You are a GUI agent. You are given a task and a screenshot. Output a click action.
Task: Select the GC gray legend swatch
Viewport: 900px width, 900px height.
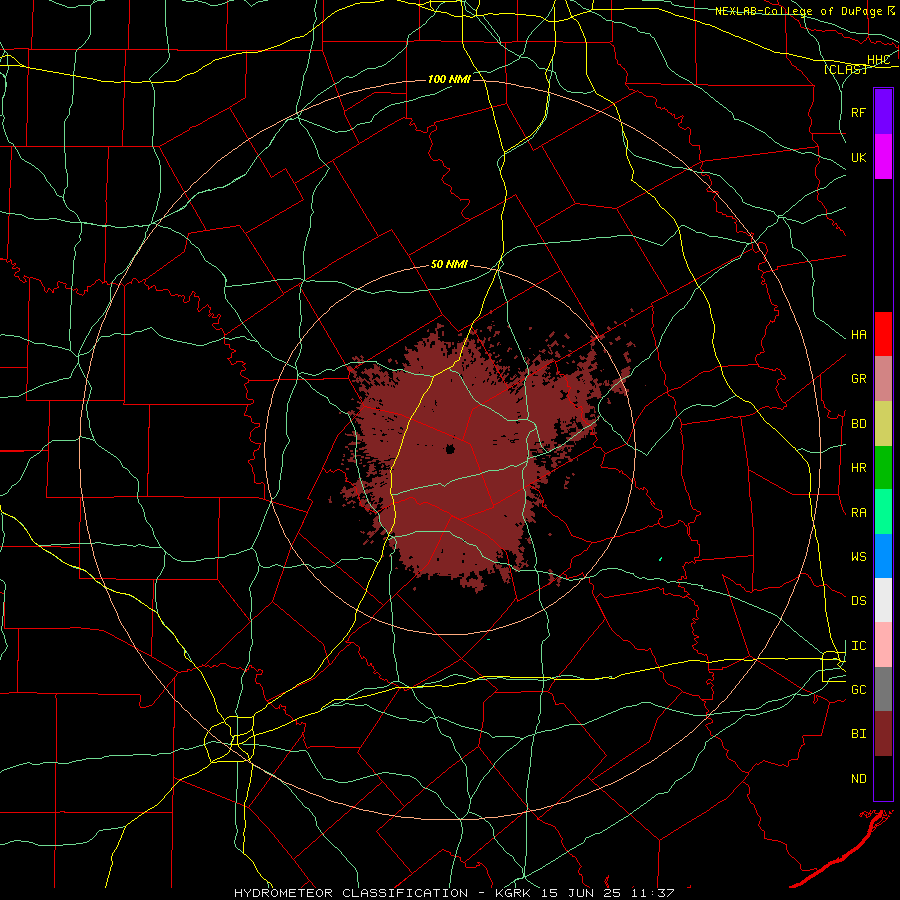tap(883, 689)
